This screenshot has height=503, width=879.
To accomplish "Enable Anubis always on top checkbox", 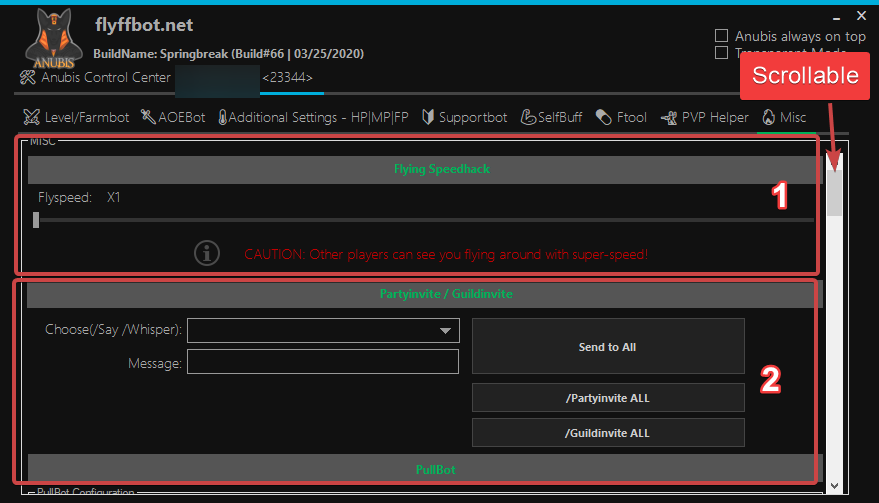I will (721, 36).
